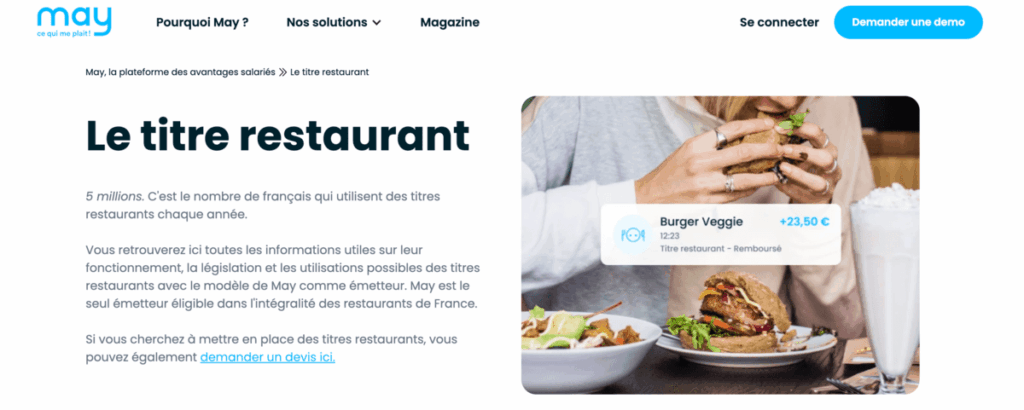Click the 12:23 transaction time
Screen dimensions: 1024x410
[x=669, y=236]
